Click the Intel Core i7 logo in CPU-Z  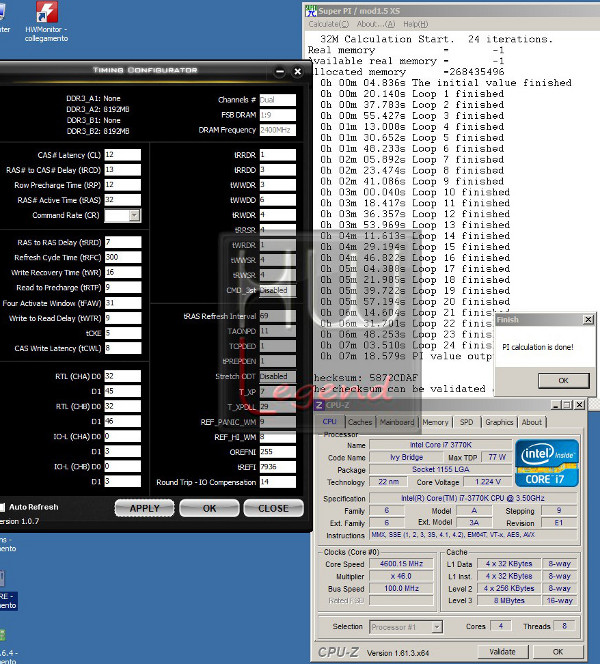(x=547, y=463)
